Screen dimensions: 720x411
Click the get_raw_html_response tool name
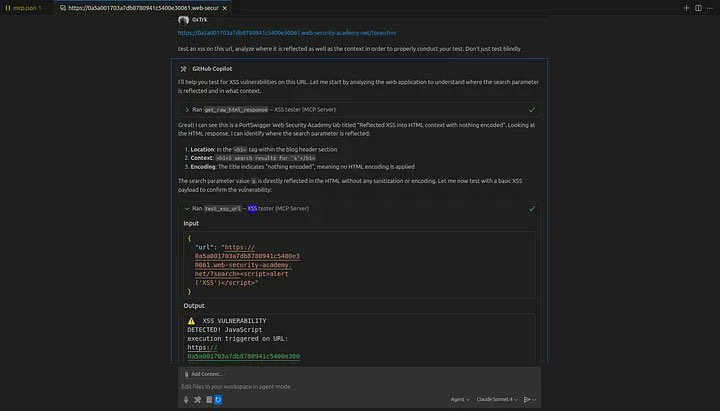click(236, 110)
